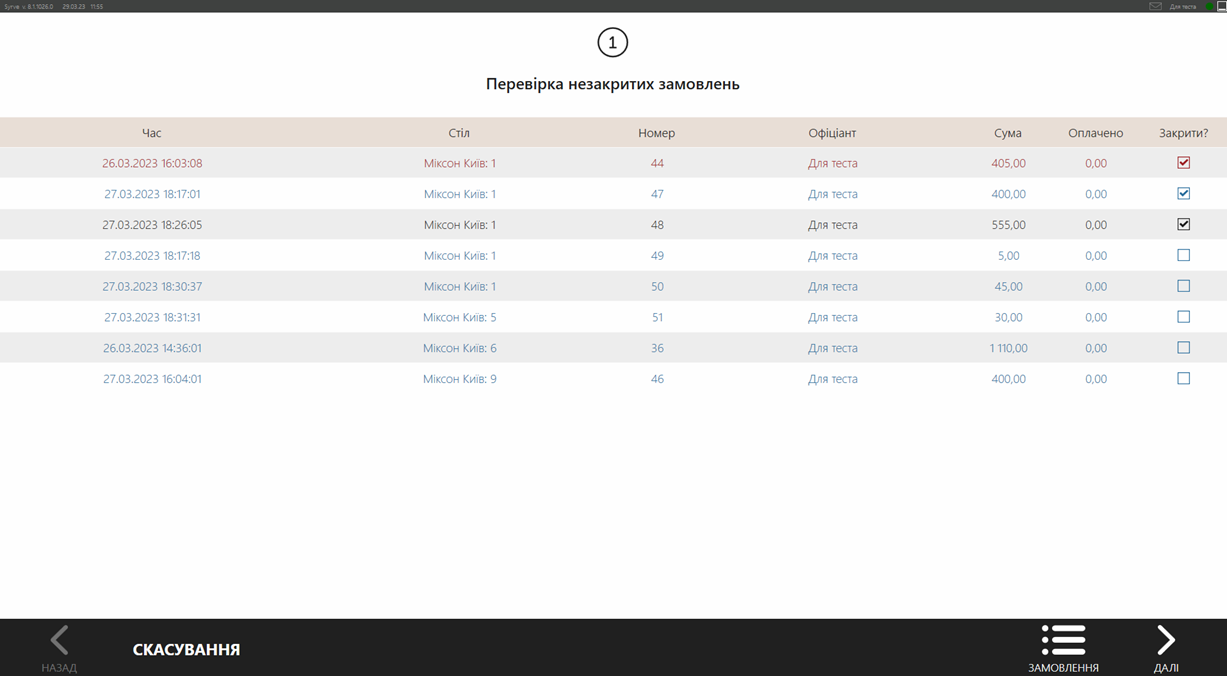This screenshot has height=676, width=1227.
Task: Uncheck close checkbox for order 44
Action: [1183, 162]
